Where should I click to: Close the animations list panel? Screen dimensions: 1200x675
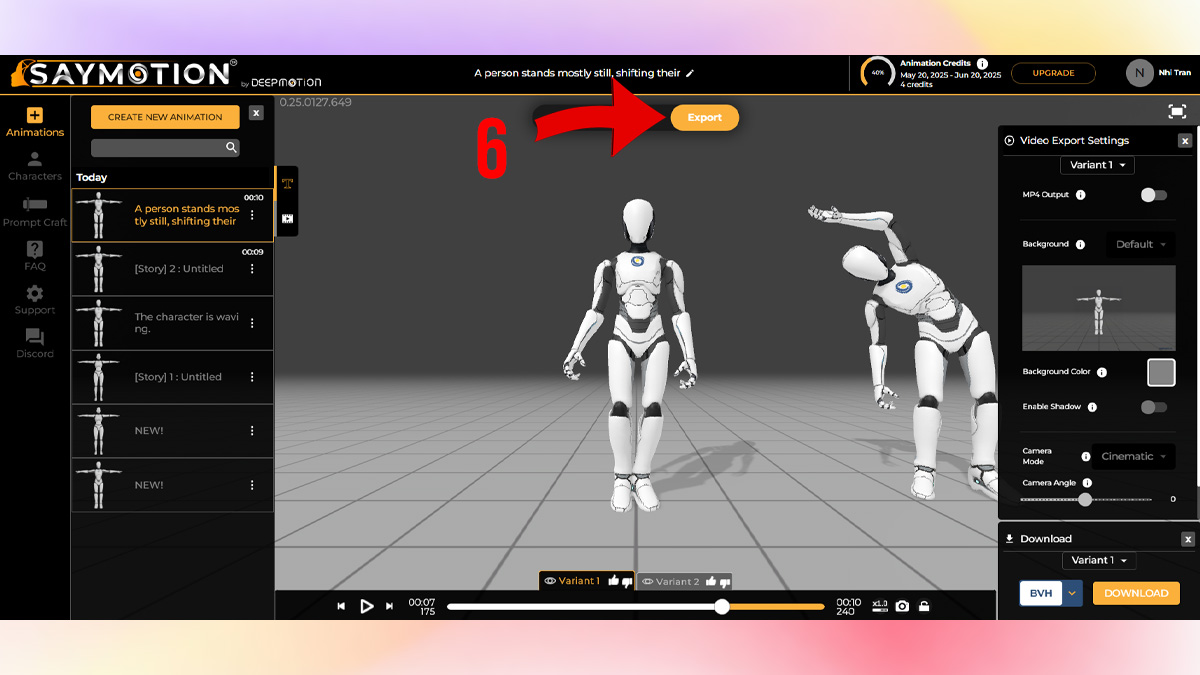pos(256,113)
